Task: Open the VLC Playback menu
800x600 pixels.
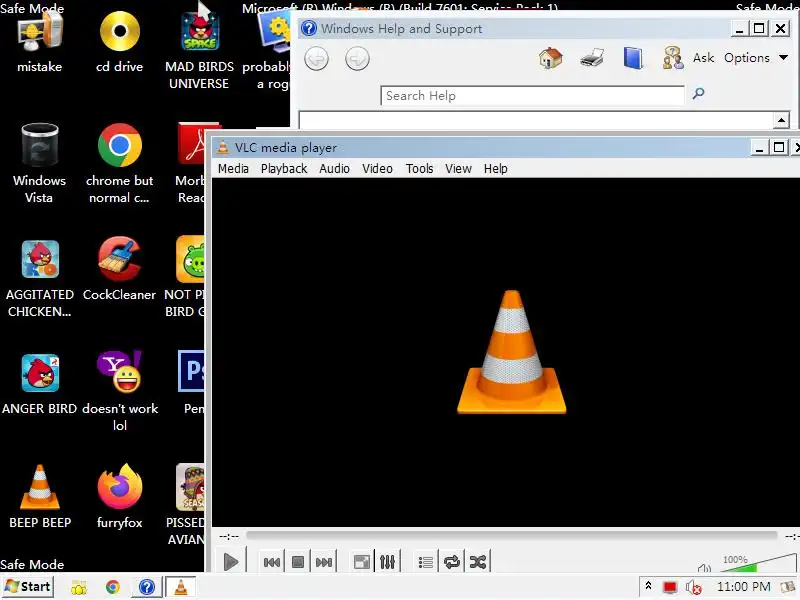Action: [284, 169]
